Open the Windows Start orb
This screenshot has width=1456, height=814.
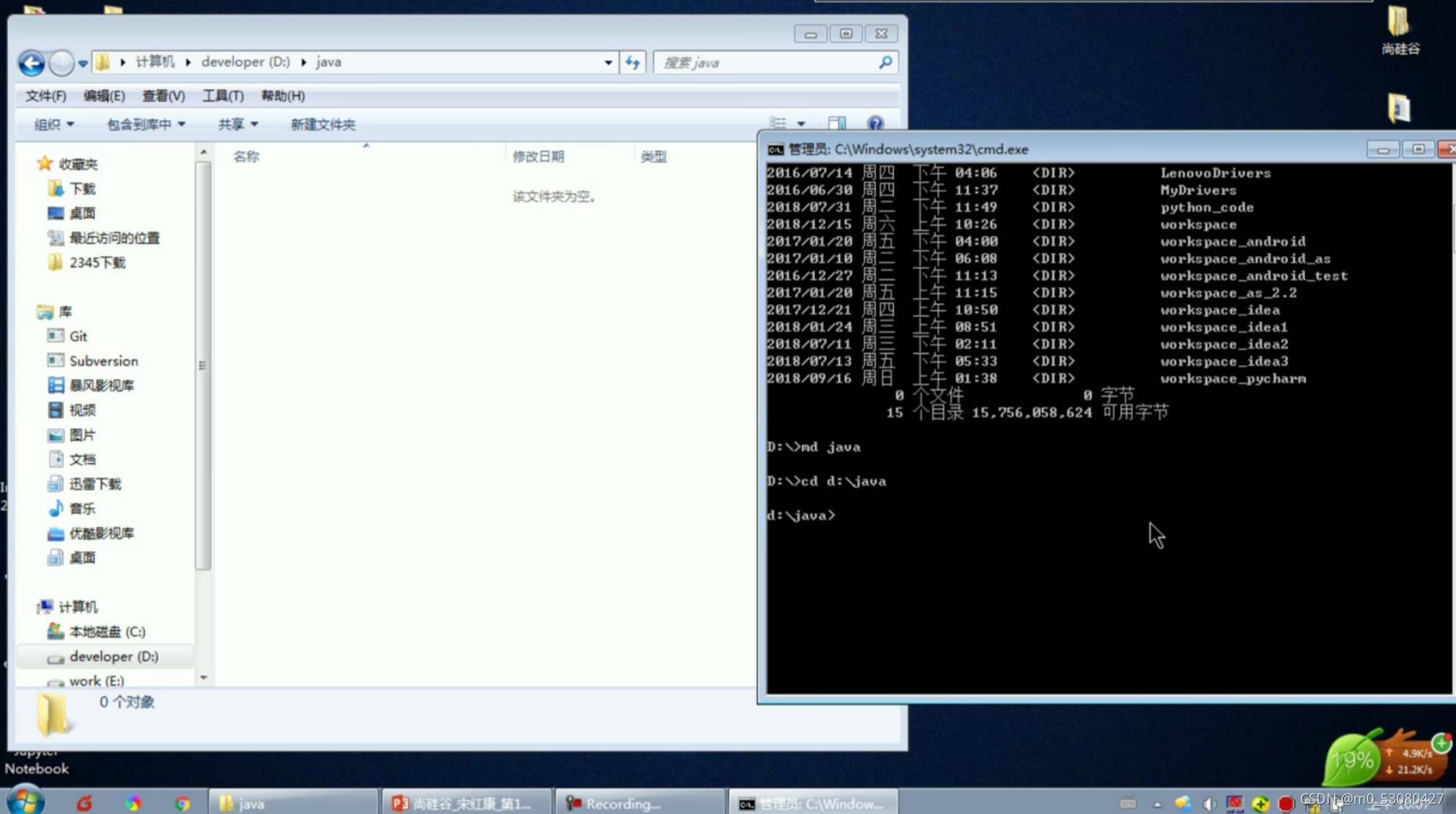point(26,801)
